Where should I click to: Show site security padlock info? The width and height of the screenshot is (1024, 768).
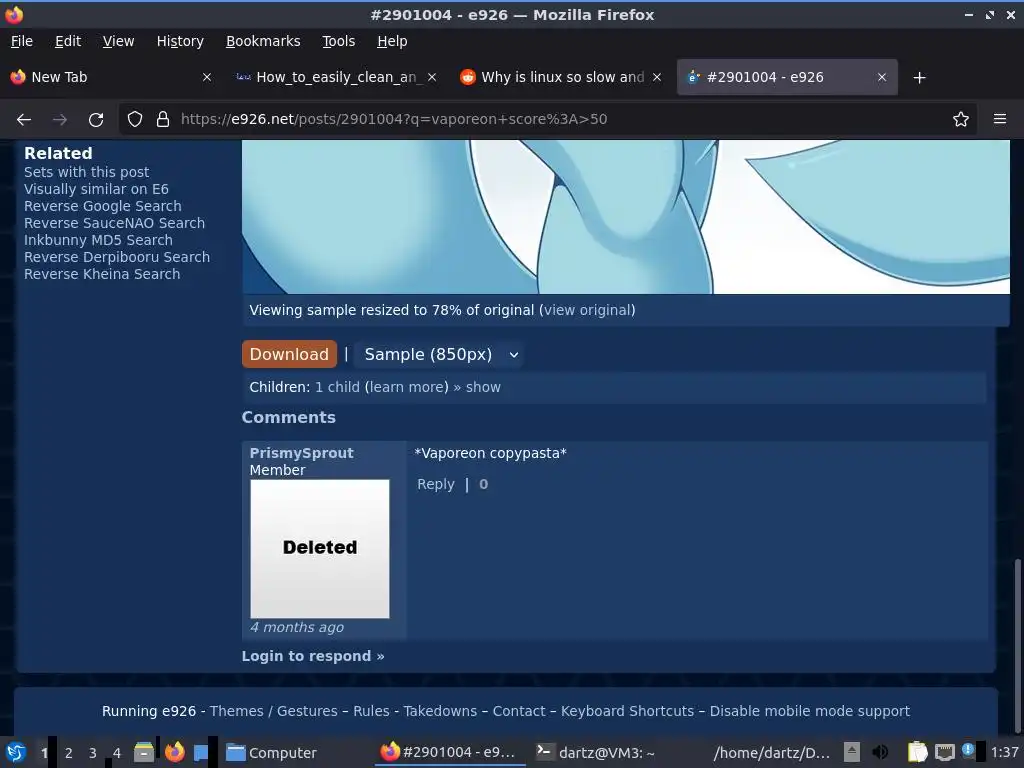(x=163, y=120)
